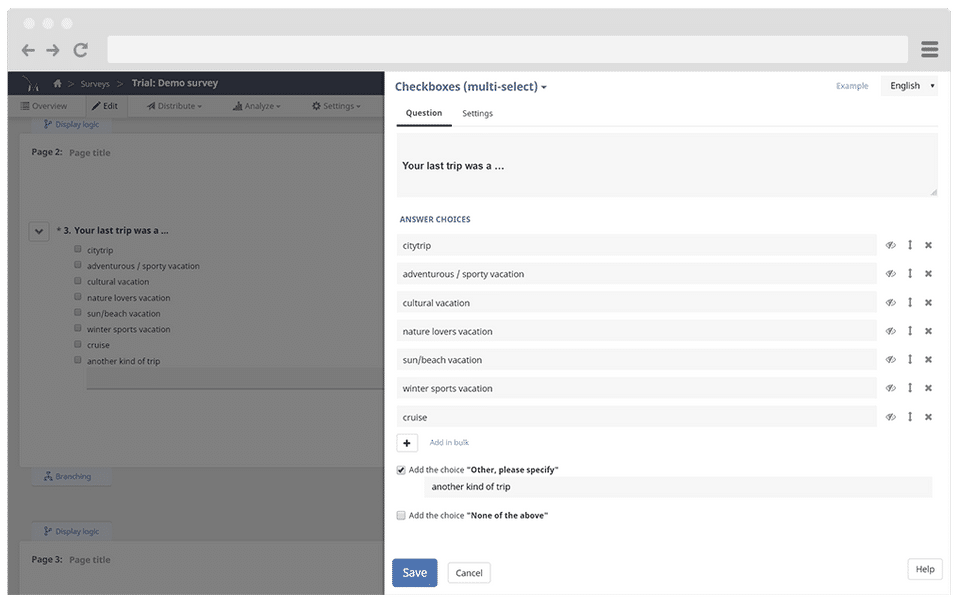Edit the "another kind of trip" other-choice field

click(678, 487)
